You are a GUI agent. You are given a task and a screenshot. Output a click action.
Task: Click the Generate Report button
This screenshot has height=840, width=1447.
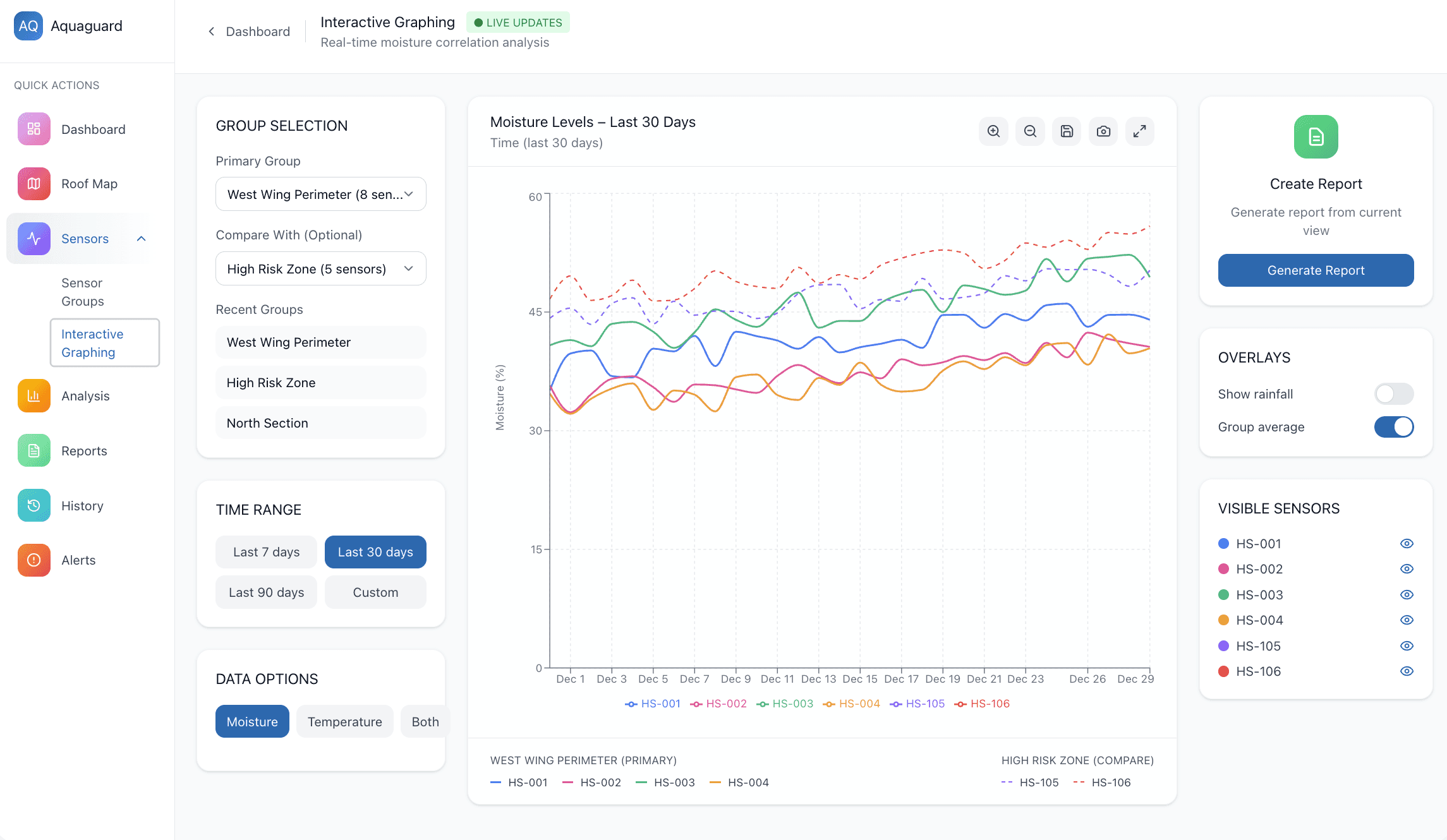point(1316,270)
